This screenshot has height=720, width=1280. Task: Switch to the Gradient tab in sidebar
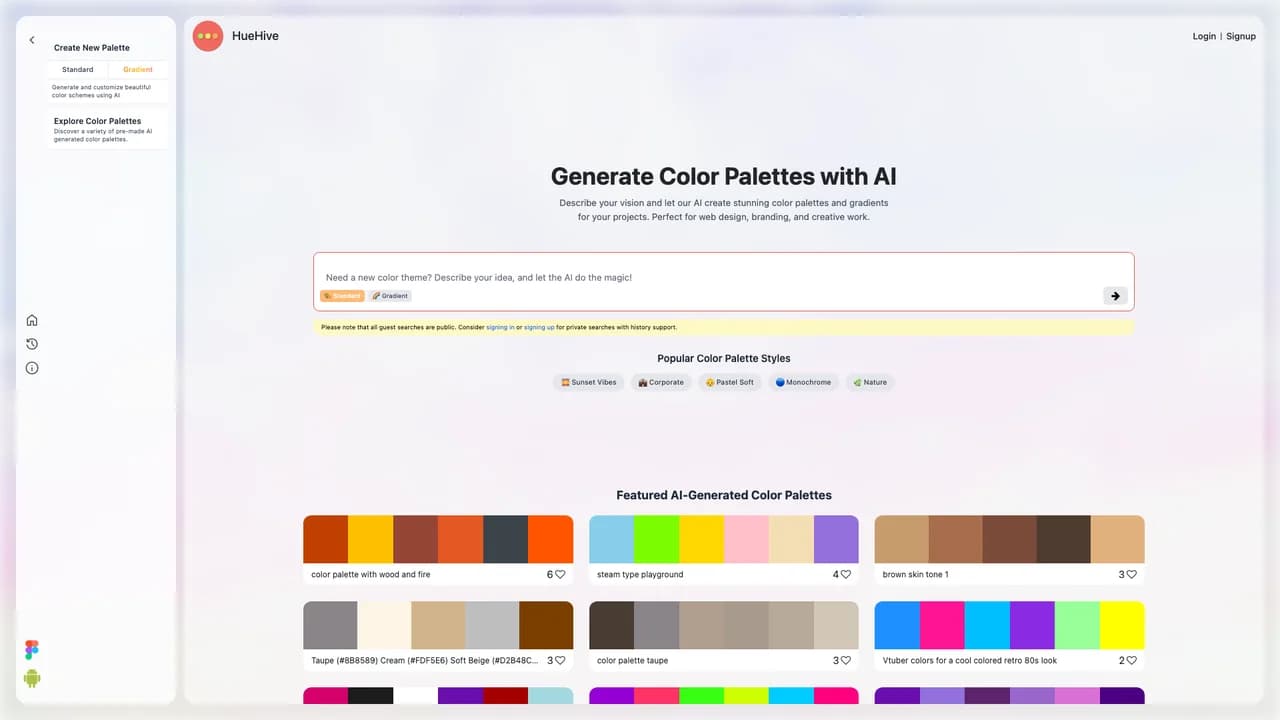coord(138,70)
